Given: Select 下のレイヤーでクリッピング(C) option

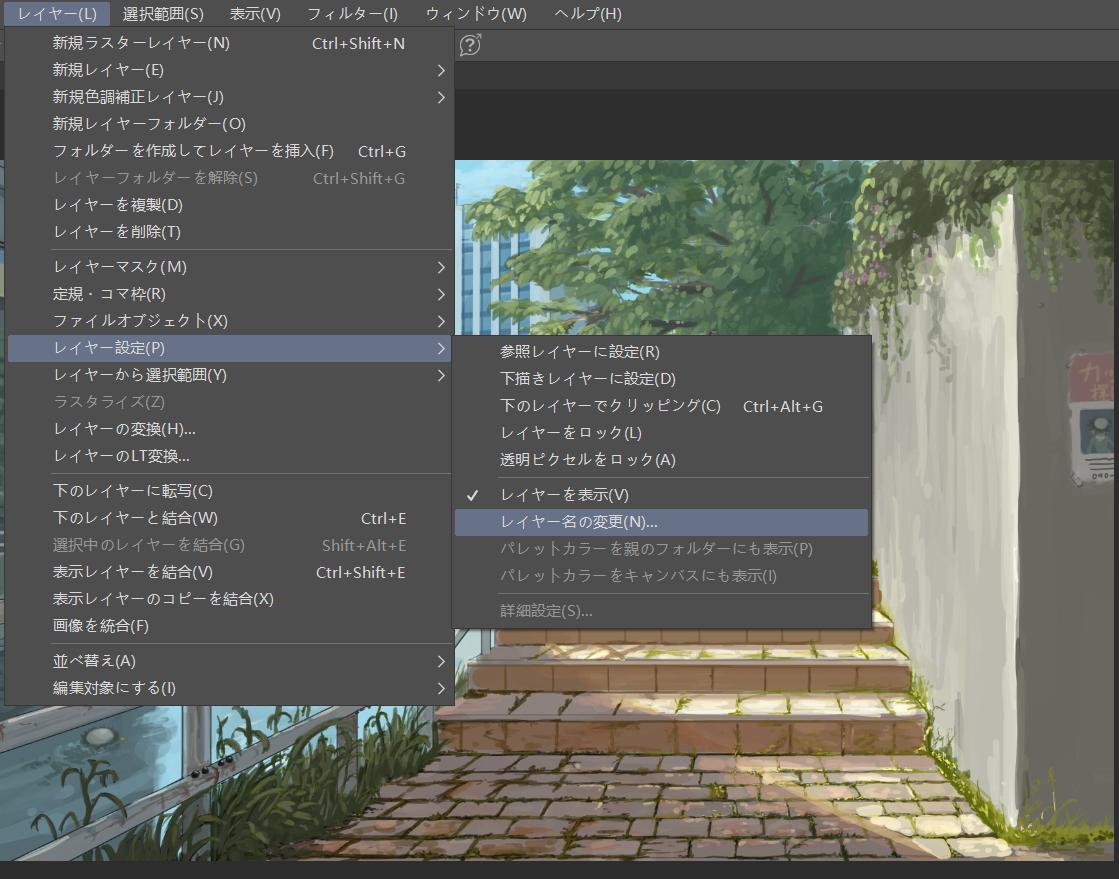Looking at the screenshot, I should 610,406.
